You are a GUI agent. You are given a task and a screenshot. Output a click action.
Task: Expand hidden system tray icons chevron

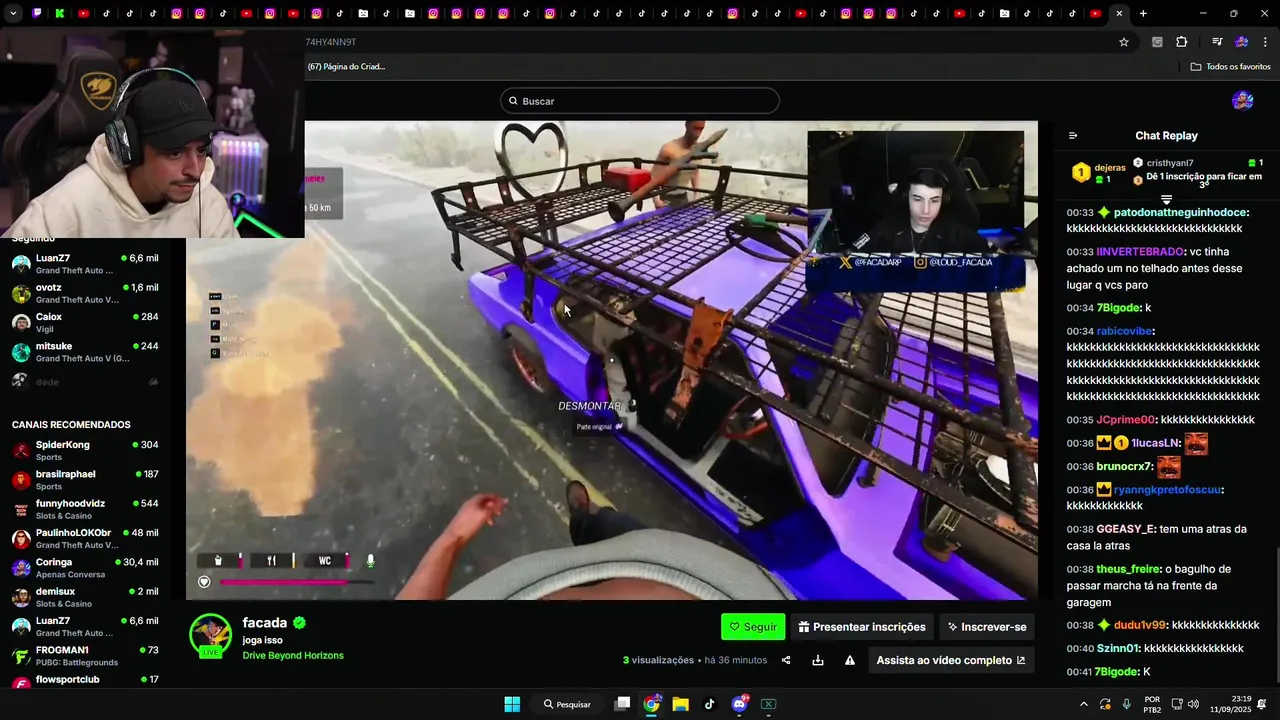tap(1084, 704)
